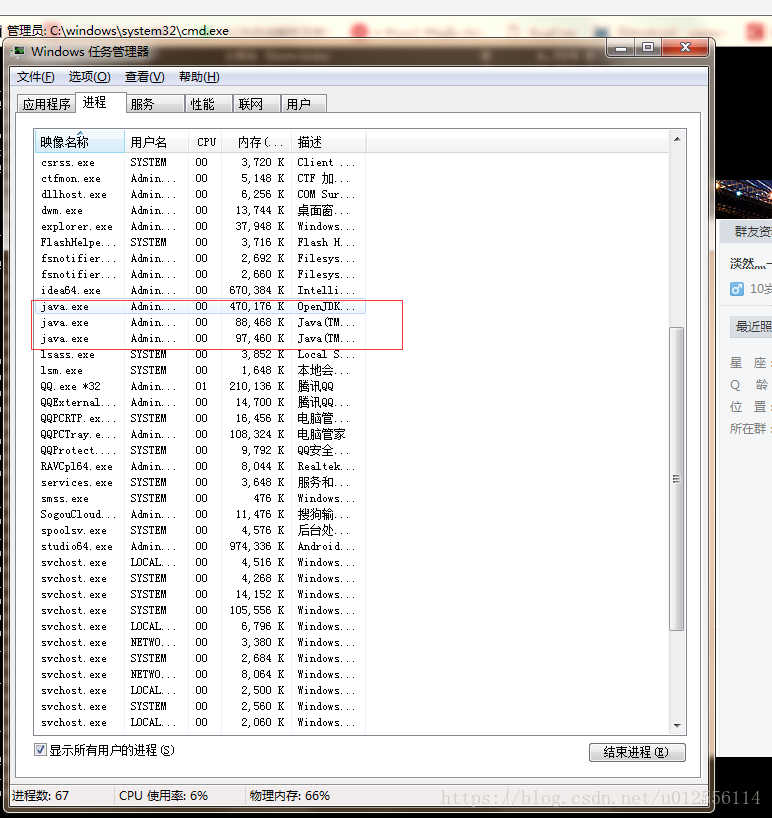
Task: Click the 最近照 tab in QQ panel
Action: pos(751,327)
